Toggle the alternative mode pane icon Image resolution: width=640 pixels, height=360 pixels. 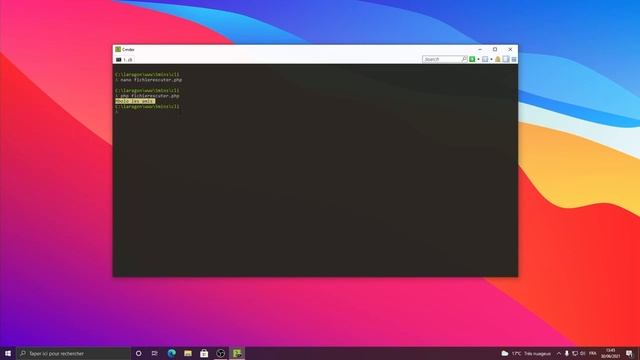pos(506,59)
